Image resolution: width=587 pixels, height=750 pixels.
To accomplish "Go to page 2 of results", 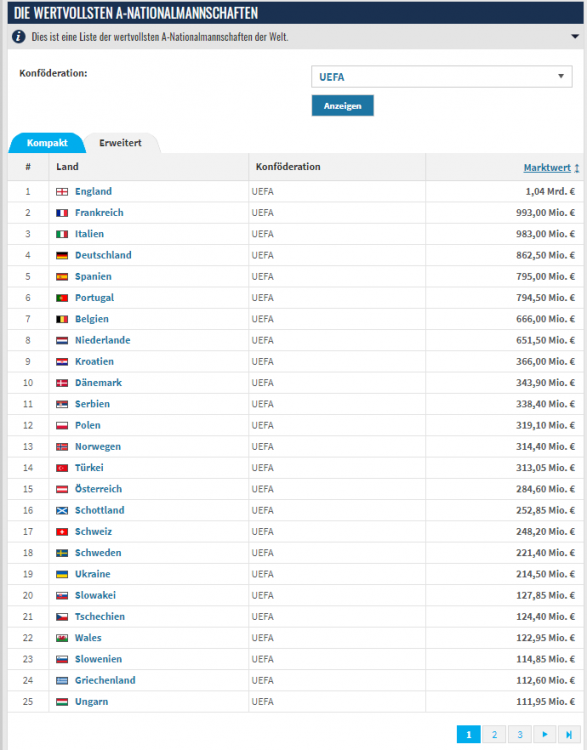I will pos(494,734).
